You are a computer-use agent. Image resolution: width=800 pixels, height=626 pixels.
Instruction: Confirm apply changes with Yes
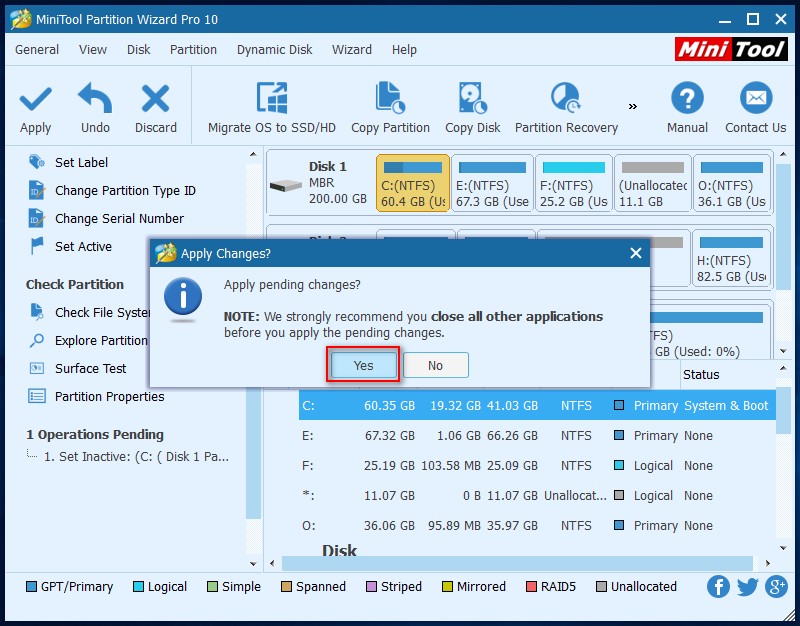coord(362,365)
